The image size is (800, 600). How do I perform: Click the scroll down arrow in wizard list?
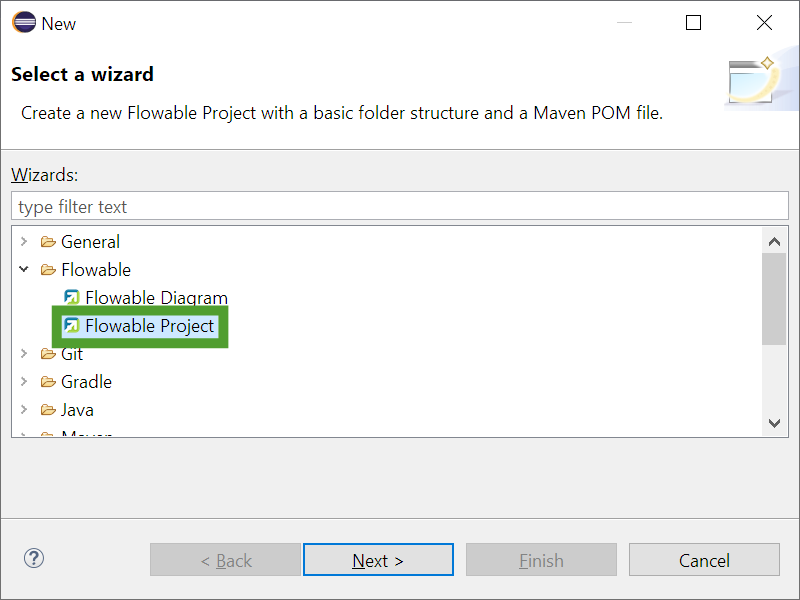point(774,423)
